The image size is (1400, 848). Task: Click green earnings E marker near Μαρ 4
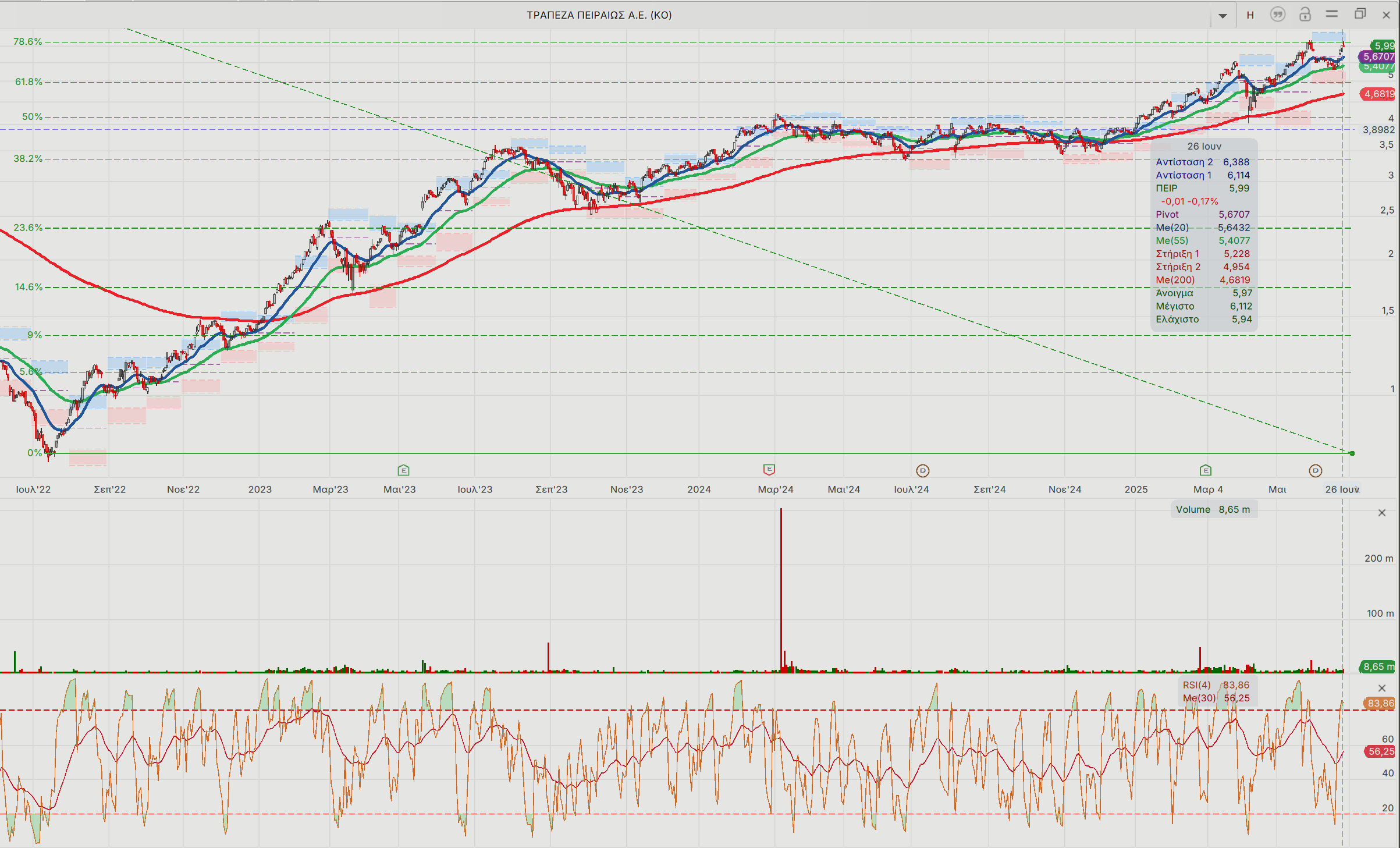point(1206,470)
